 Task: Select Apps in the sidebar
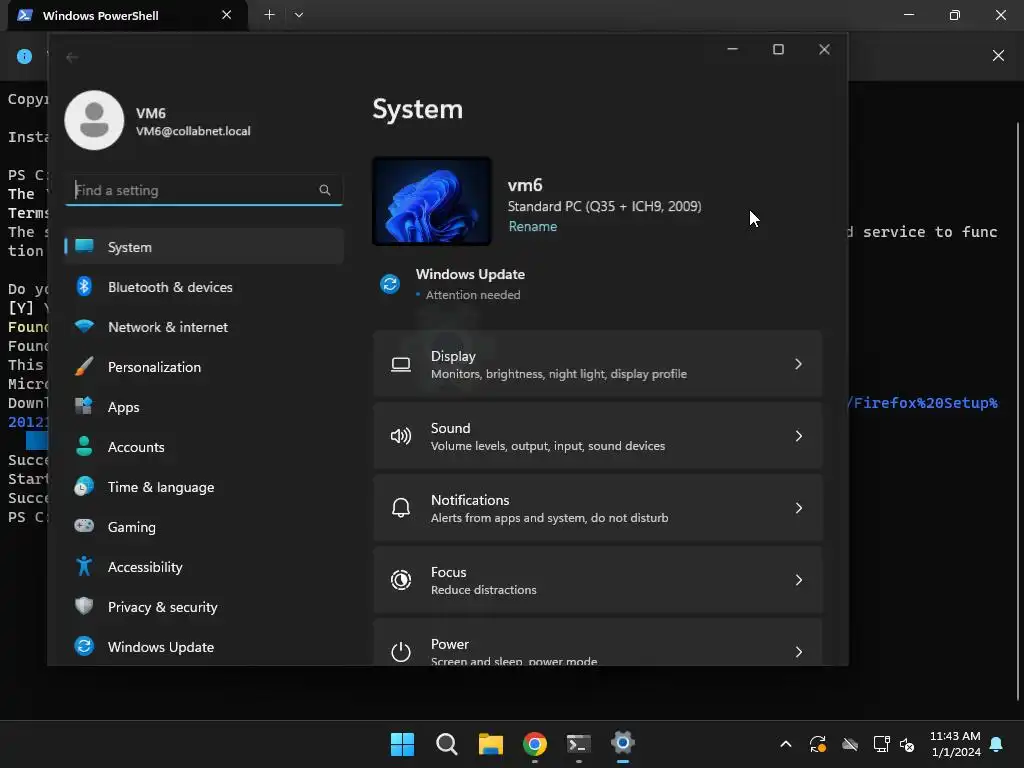click(x=204, y=407)
